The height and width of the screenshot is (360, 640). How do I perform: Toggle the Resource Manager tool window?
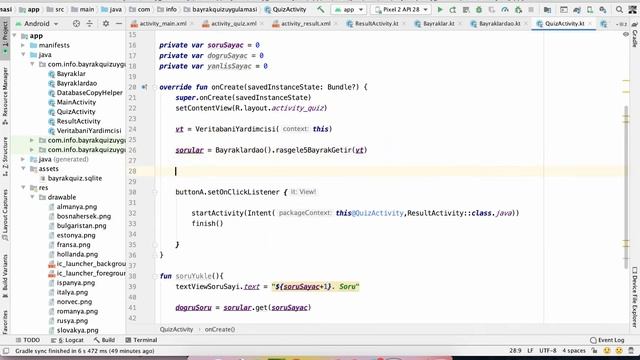coord(5,96)
